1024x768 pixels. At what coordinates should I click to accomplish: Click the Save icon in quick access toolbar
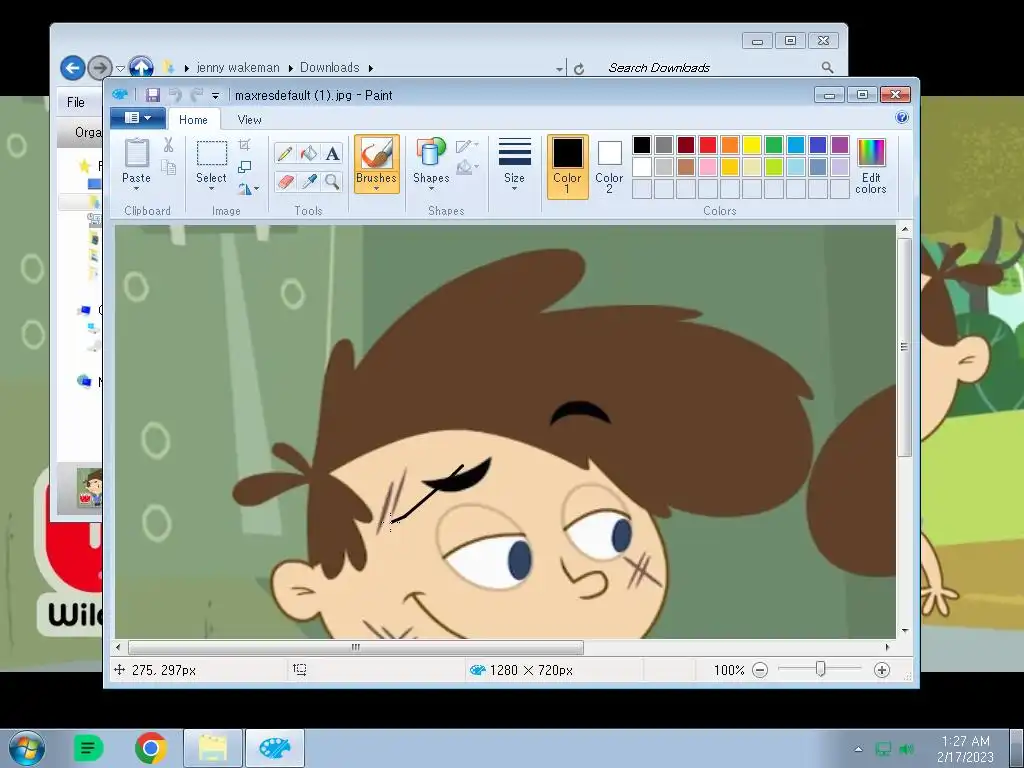(x=153, y=95)
